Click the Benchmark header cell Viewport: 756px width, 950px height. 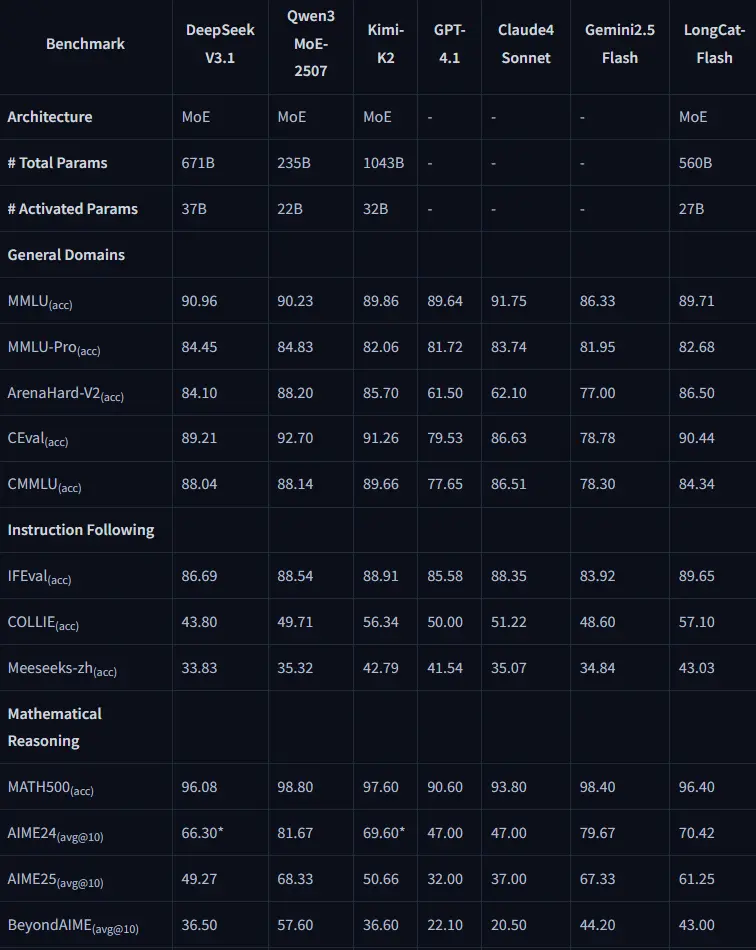[85, 44]
